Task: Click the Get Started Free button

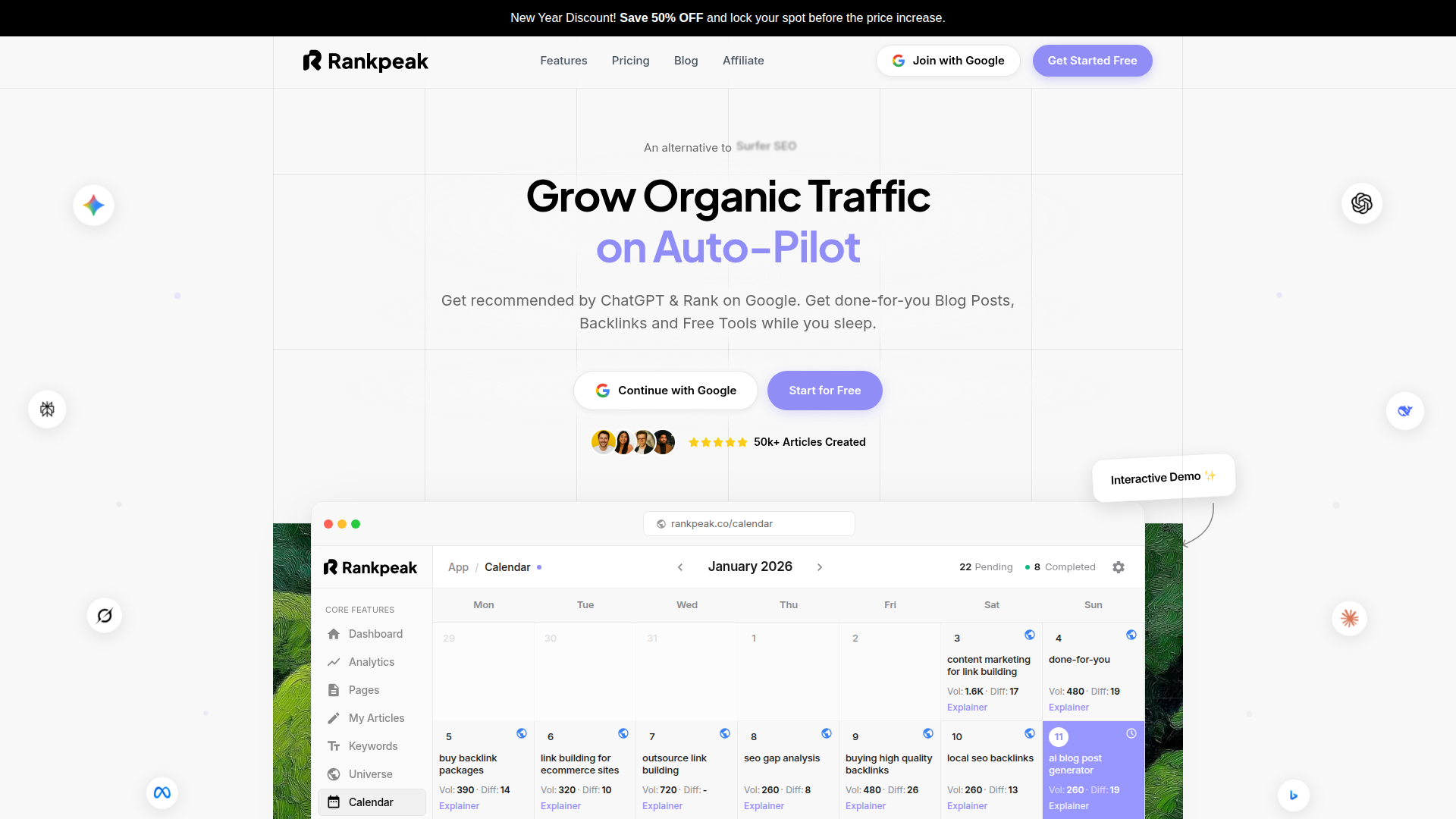Action: click(1092, 61)
